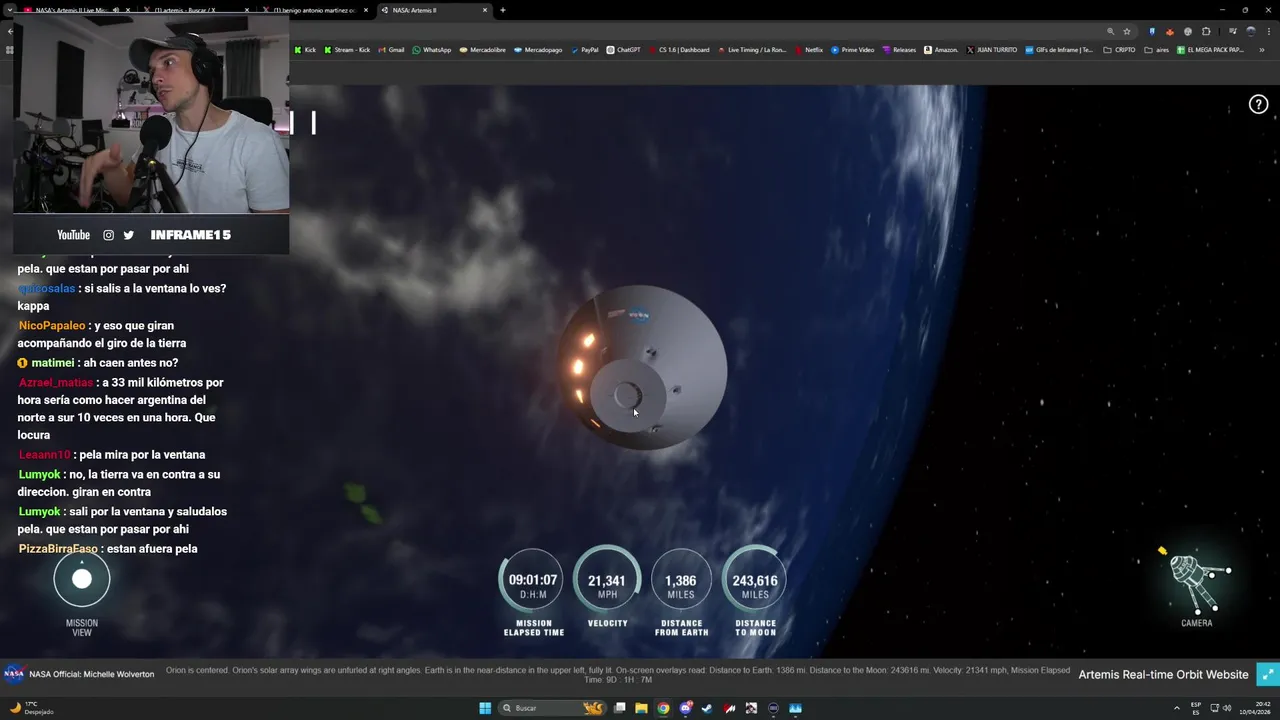Open the Camera spacecraft icon
1280x720 pixels.
click(1197, 582)
